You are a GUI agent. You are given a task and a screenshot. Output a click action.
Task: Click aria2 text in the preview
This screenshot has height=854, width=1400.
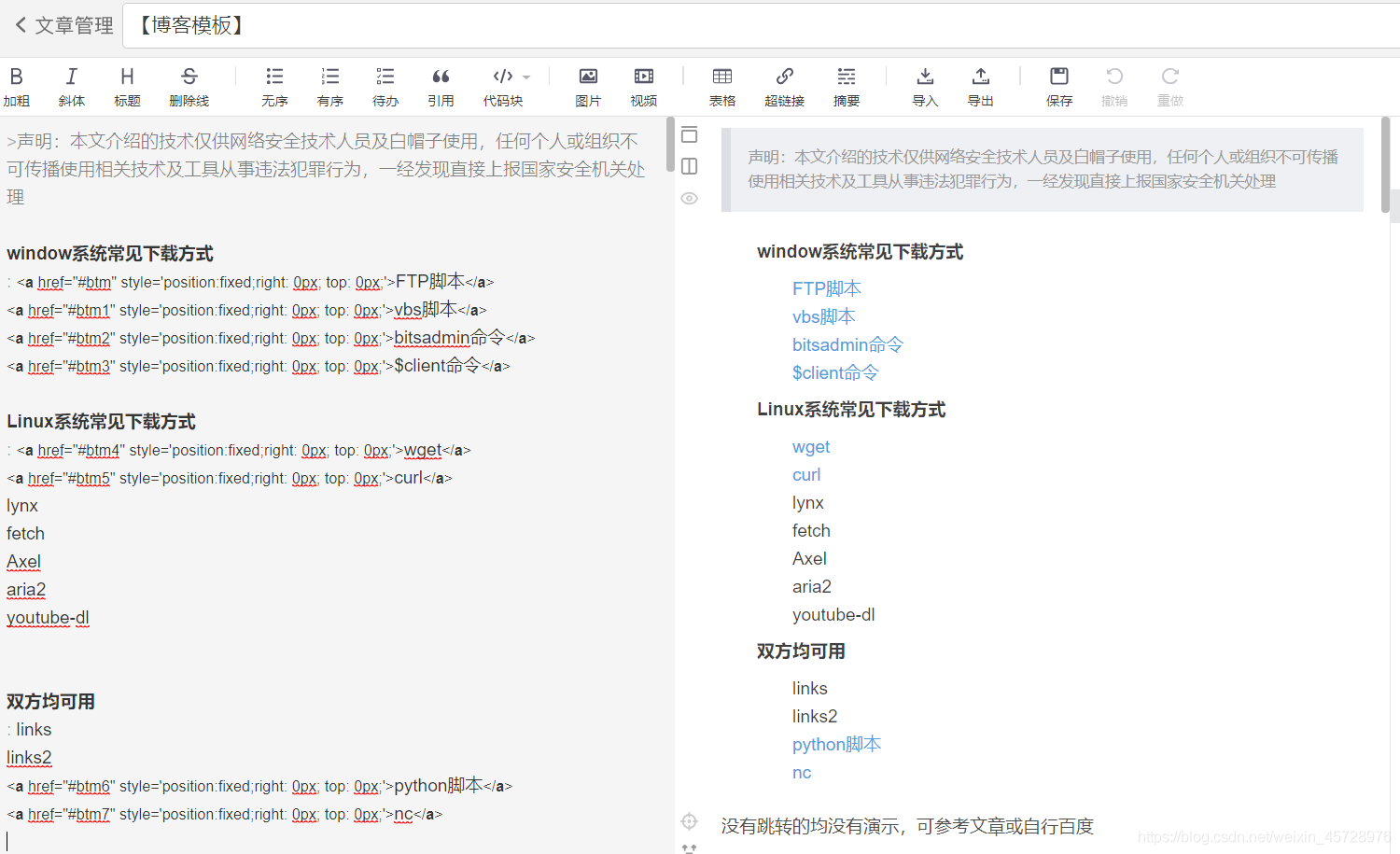(x=812, y=587)
